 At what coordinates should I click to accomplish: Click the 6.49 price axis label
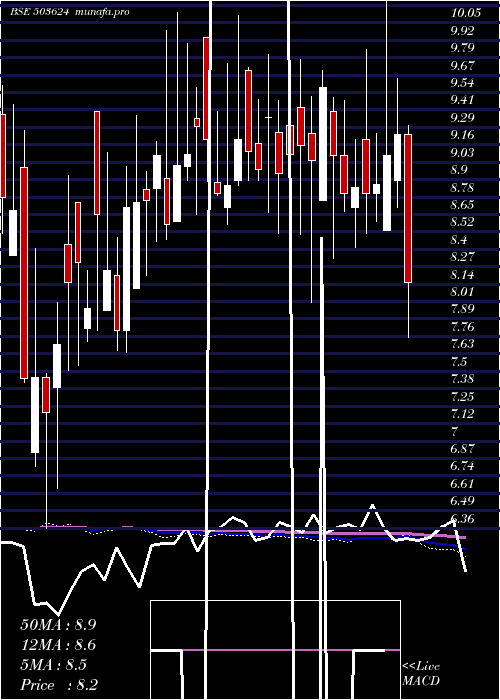(x=462, y=501)
